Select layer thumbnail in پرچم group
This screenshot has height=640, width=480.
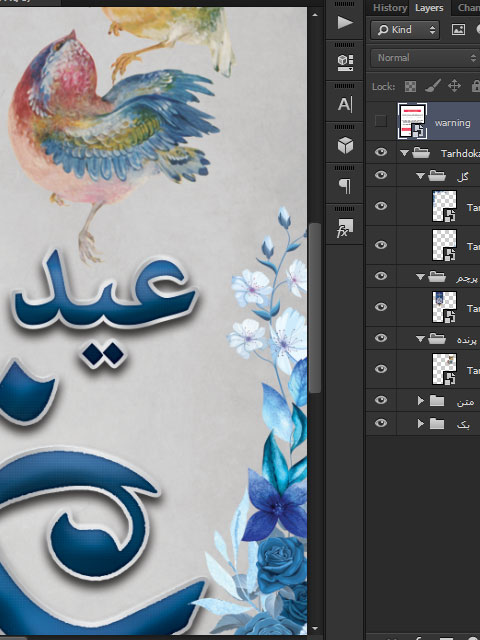(444, 307)
